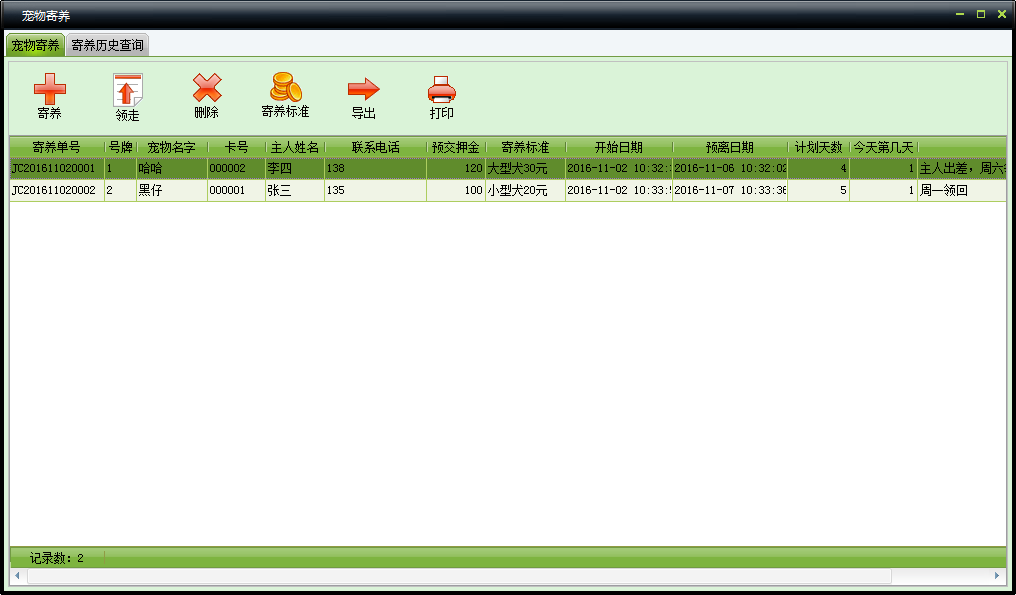Sort by 寄养单号 column header
This screenshot has height=595, width=1016.
[56, 147]
